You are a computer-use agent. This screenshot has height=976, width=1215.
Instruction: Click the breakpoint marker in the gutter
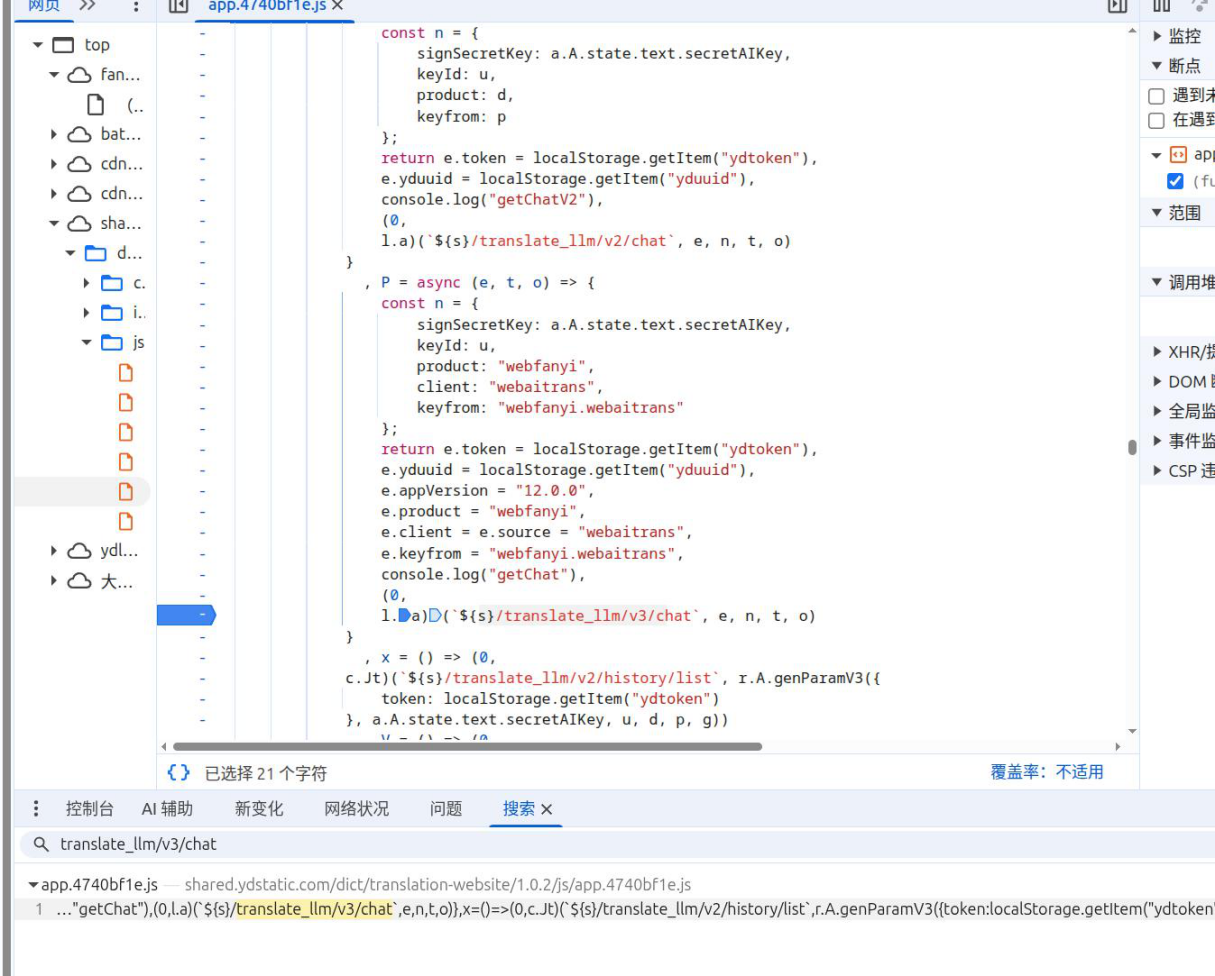(186, 615)
